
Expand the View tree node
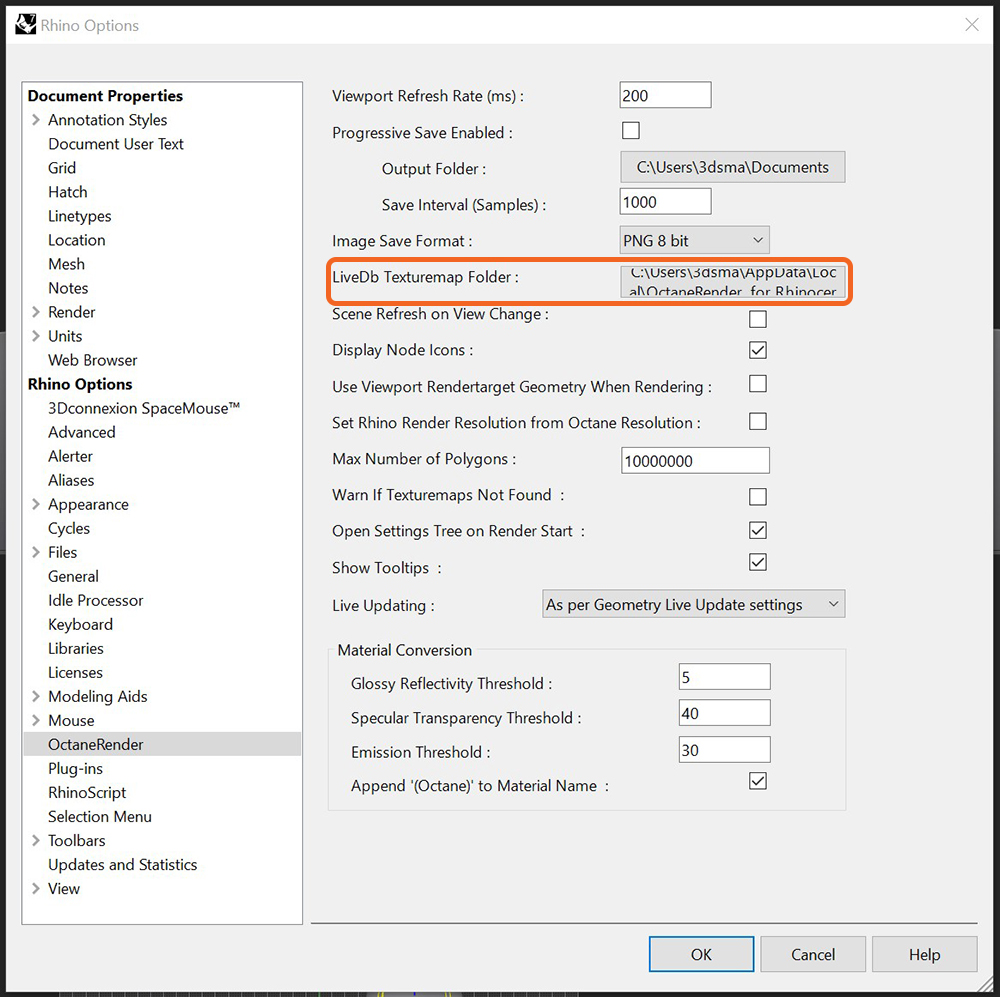coord(36,889)
